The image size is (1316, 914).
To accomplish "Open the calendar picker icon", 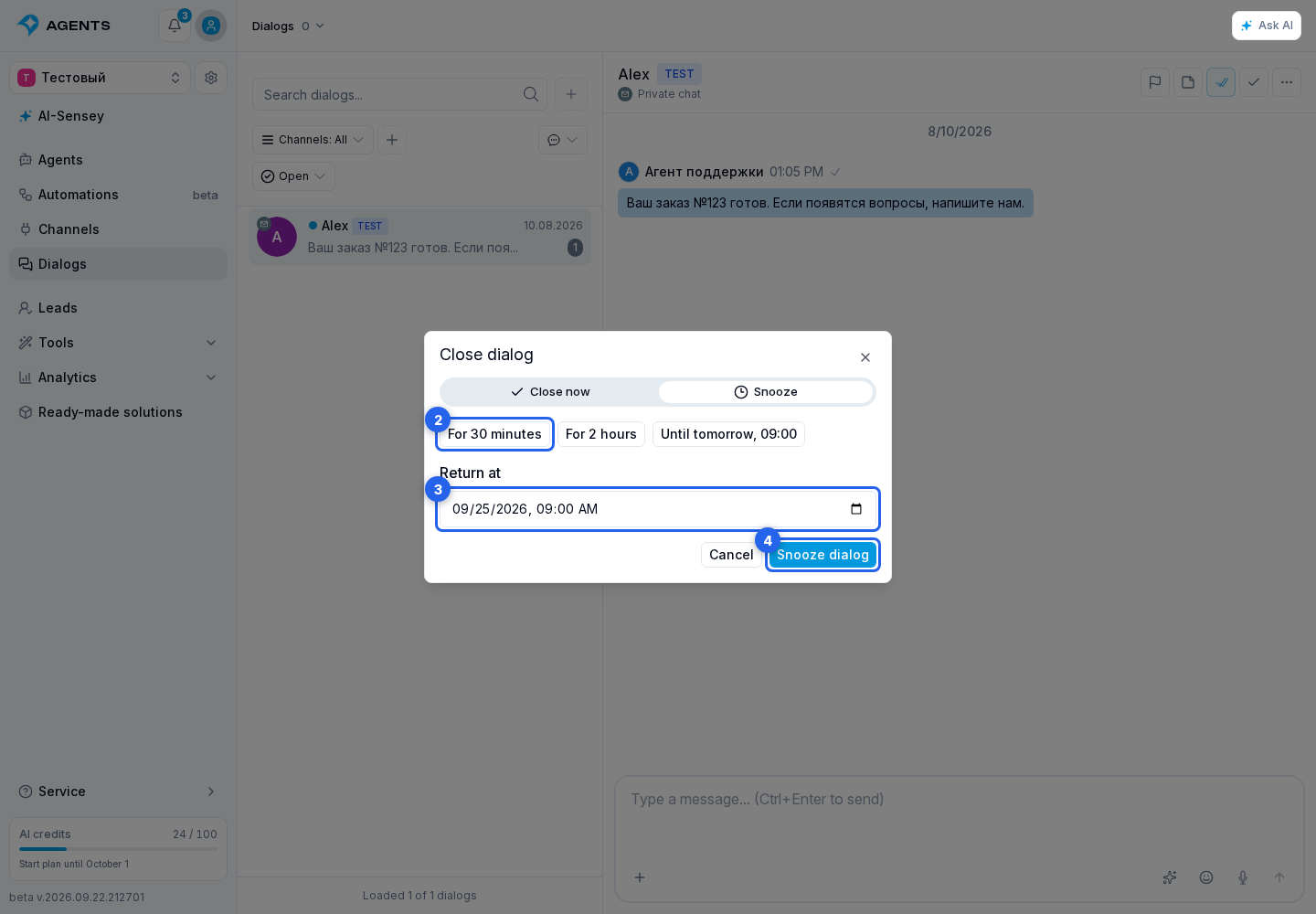I will (856, 509).
